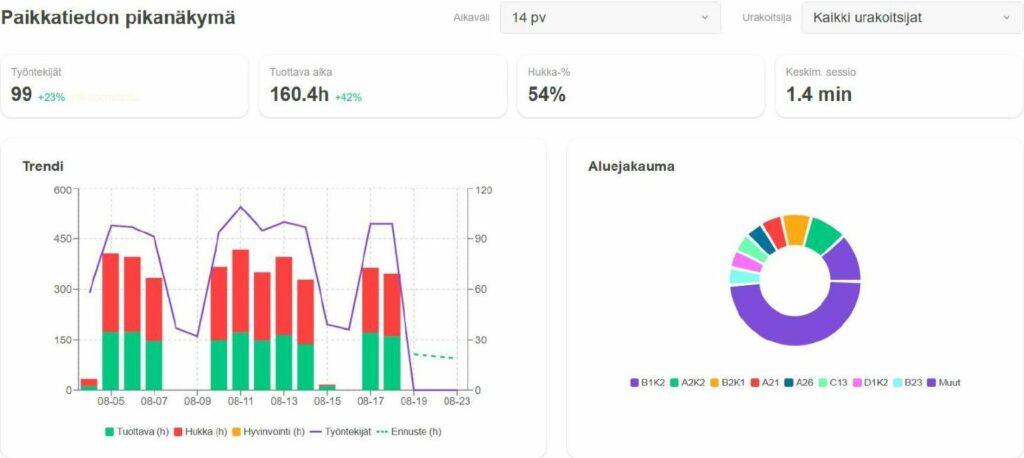The image size is (1024, 458).
Task: Select the Työntekijät 99 stat card
Action: coord(124,86)
